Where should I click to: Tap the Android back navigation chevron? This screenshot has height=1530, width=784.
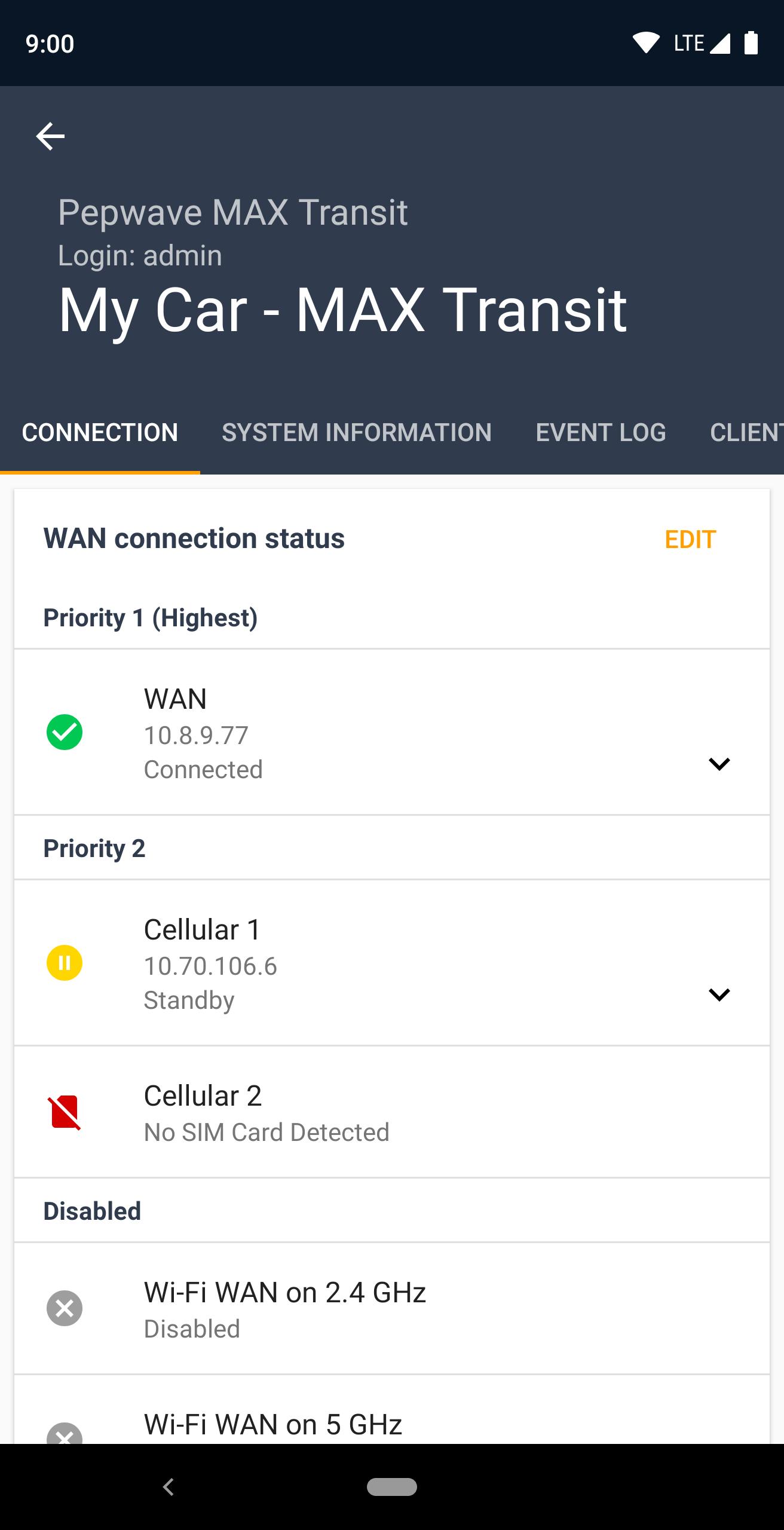click(169, 1486)
